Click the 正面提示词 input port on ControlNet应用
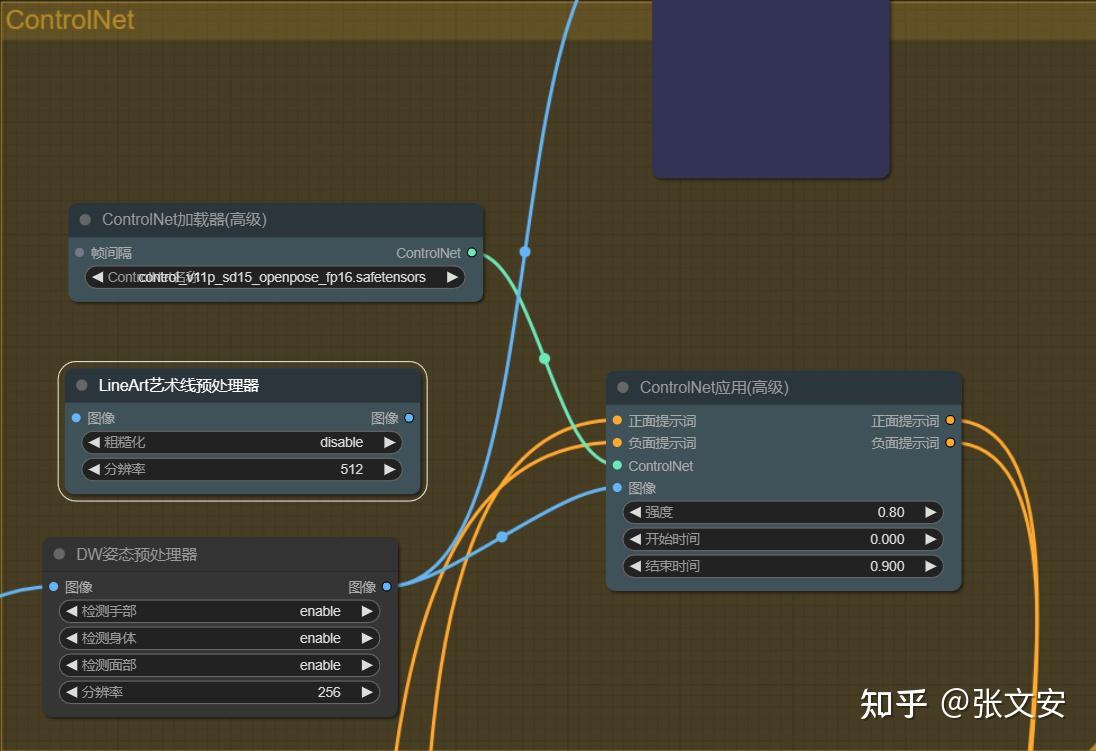Image resolution: width=1096 pixels, height=751 pixels. (618, 421)
